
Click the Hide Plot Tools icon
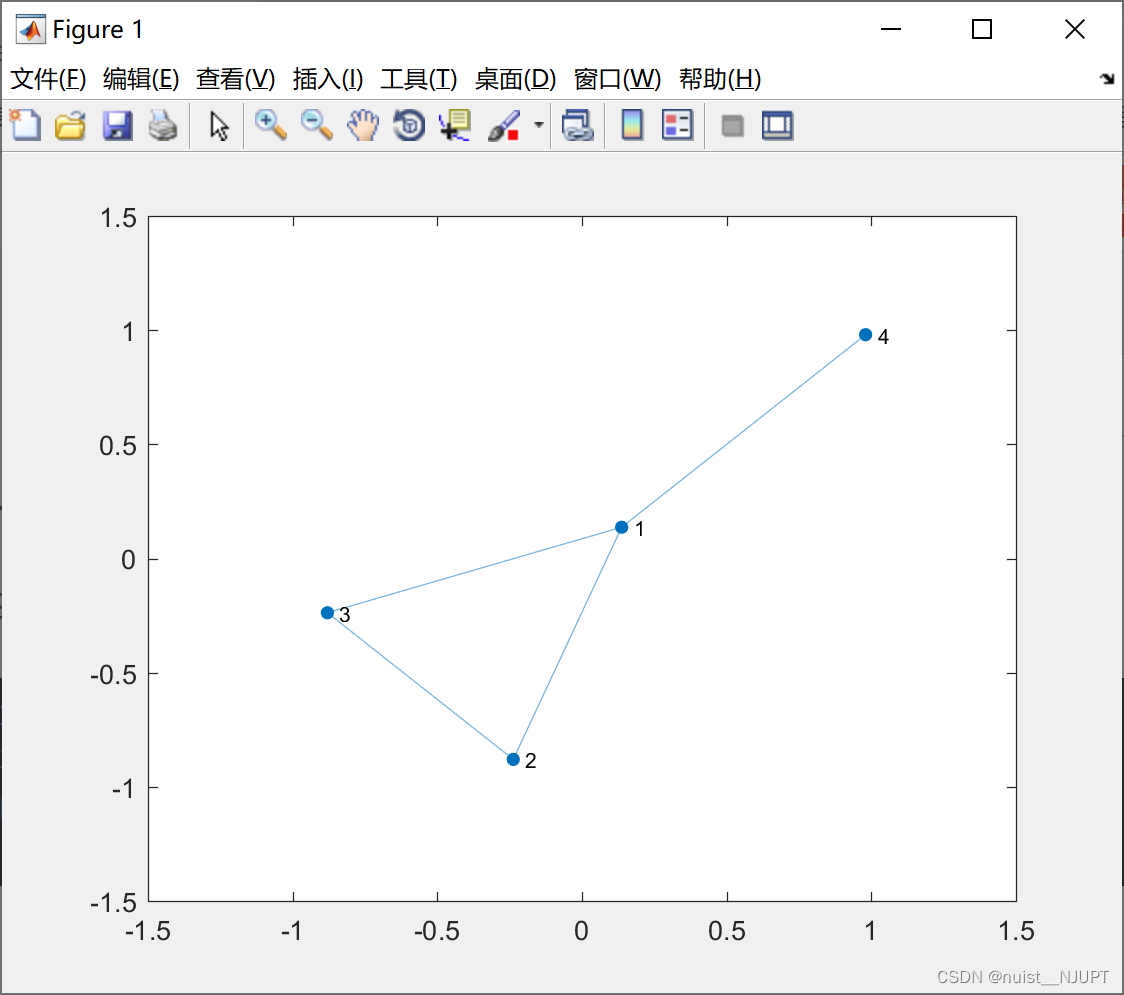[732, 126]
